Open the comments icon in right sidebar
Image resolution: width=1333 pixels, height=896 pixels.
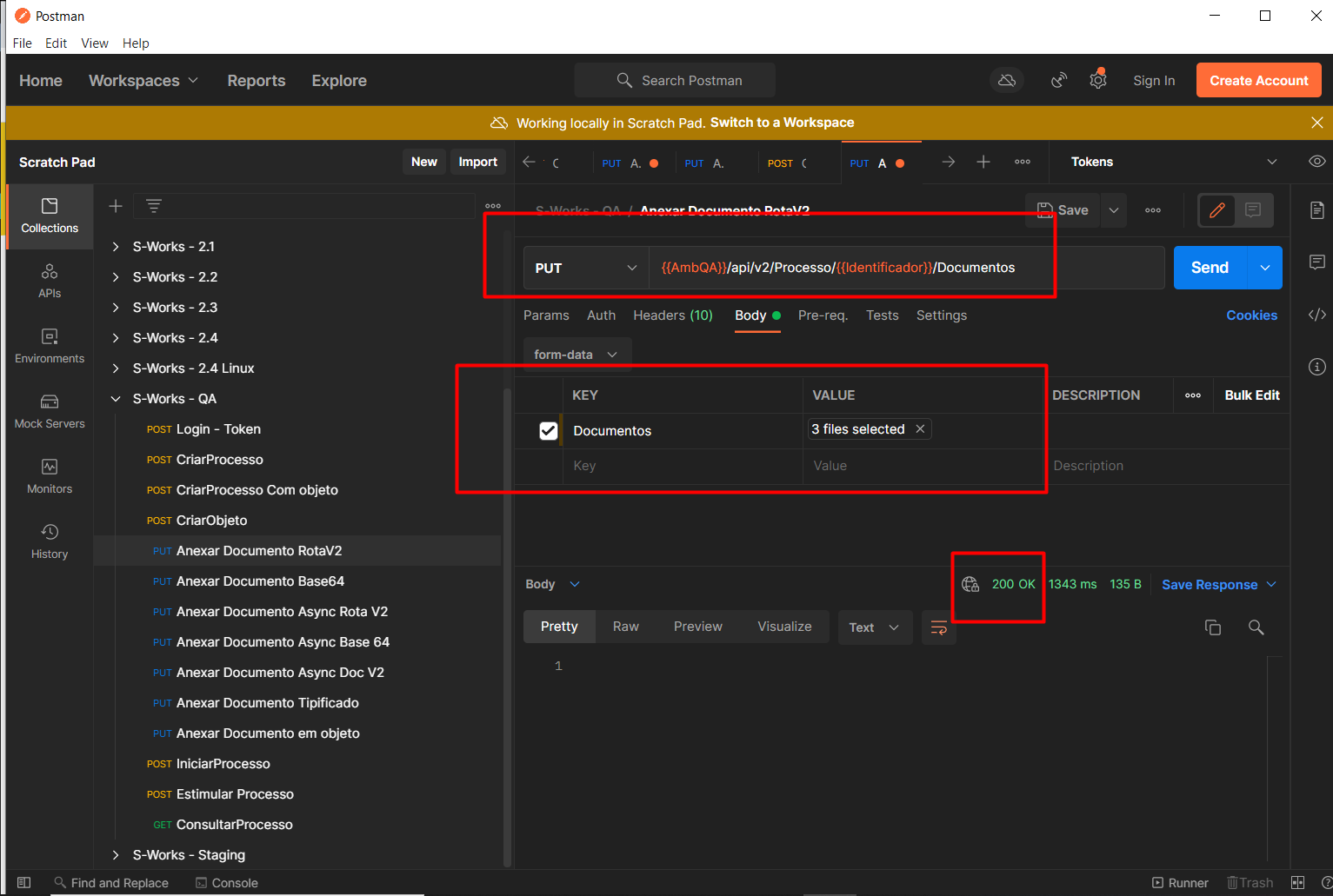coord(1317,262)
